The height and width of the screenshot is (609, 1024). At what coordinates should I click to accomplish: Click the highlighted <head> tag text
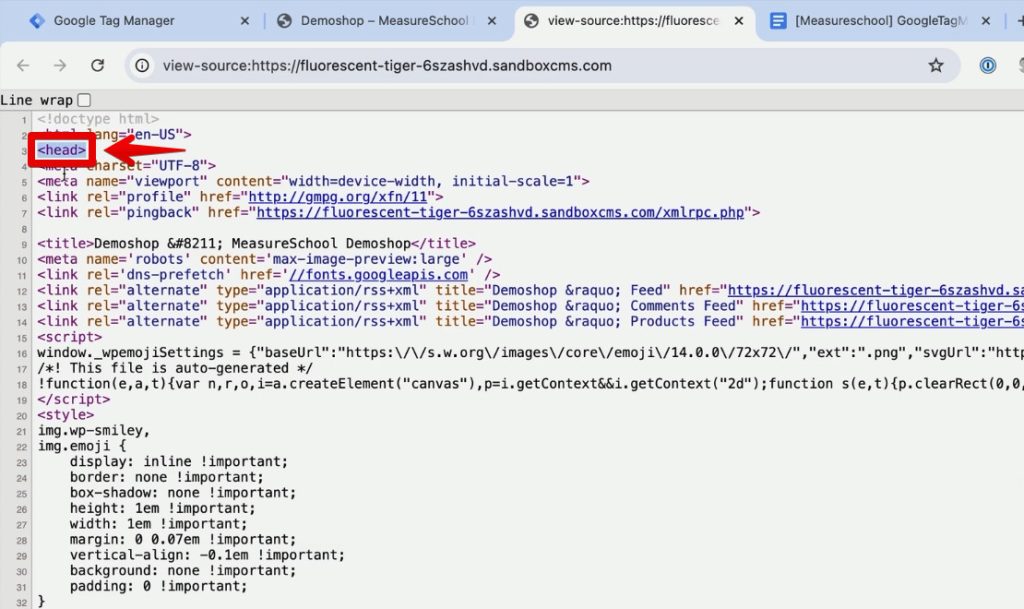pos(61,150)
